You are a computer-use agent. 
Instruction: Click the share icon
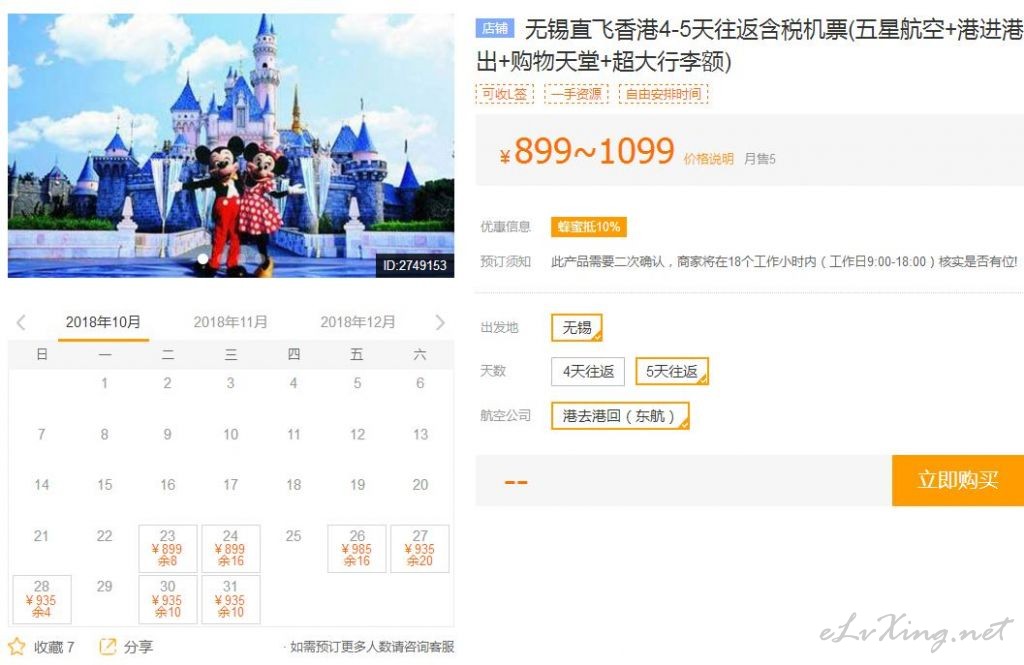tap(106, 647)
